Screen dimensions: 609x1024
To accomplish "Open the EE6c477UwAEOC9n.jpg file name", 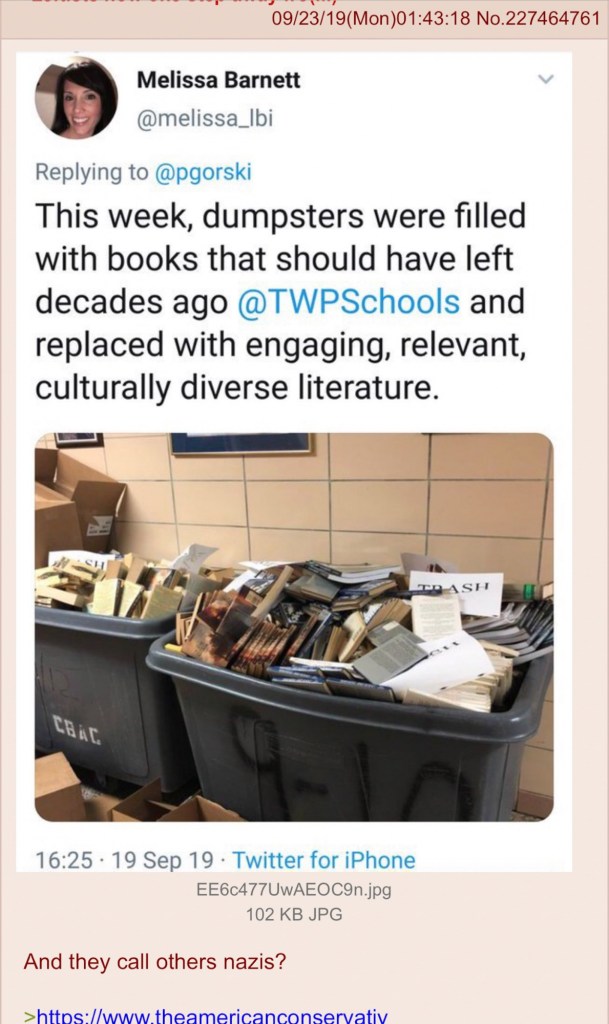I will coord(294,889).
